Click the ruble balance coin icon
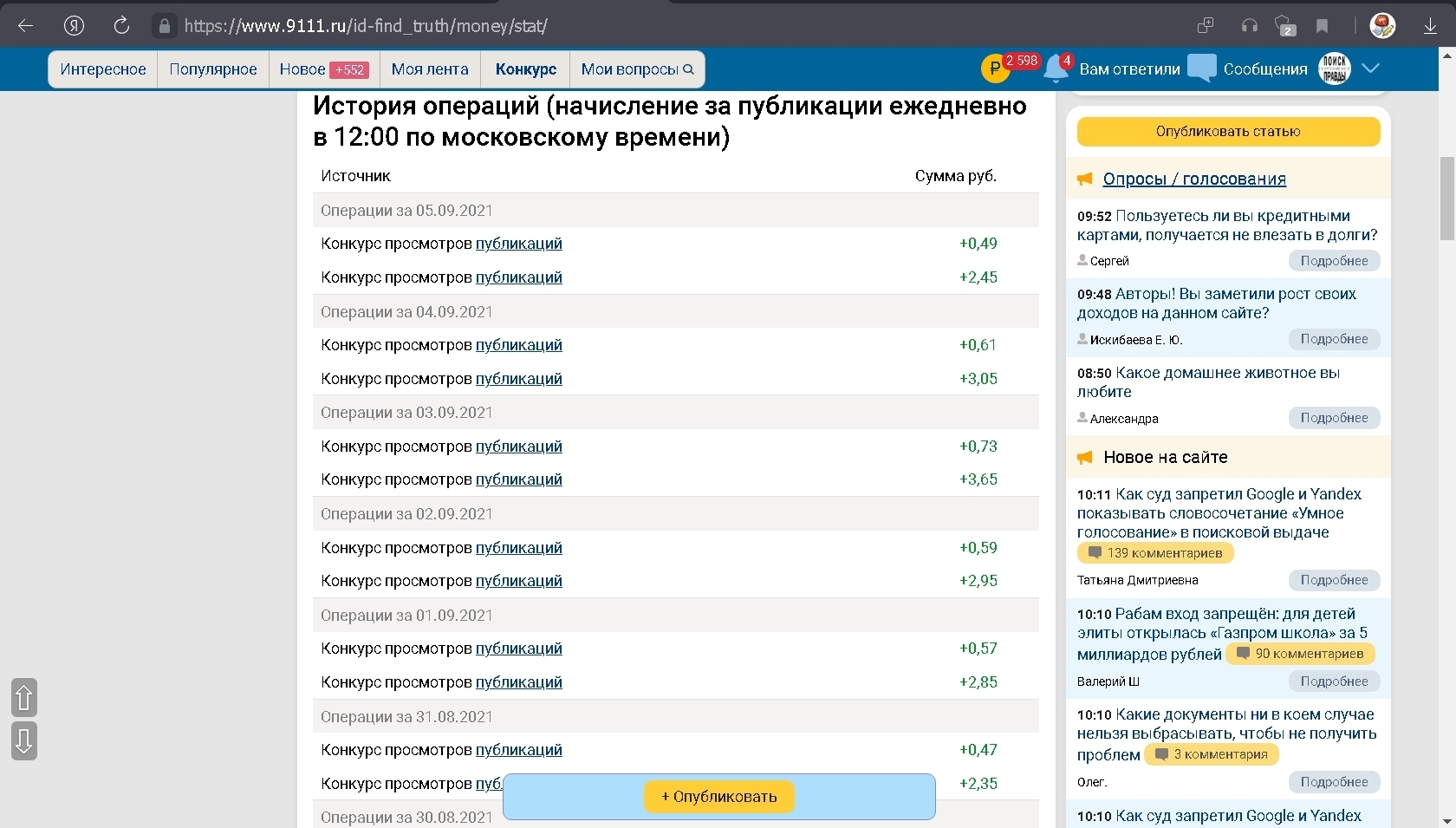1456x828 pixels. (995, 69)
